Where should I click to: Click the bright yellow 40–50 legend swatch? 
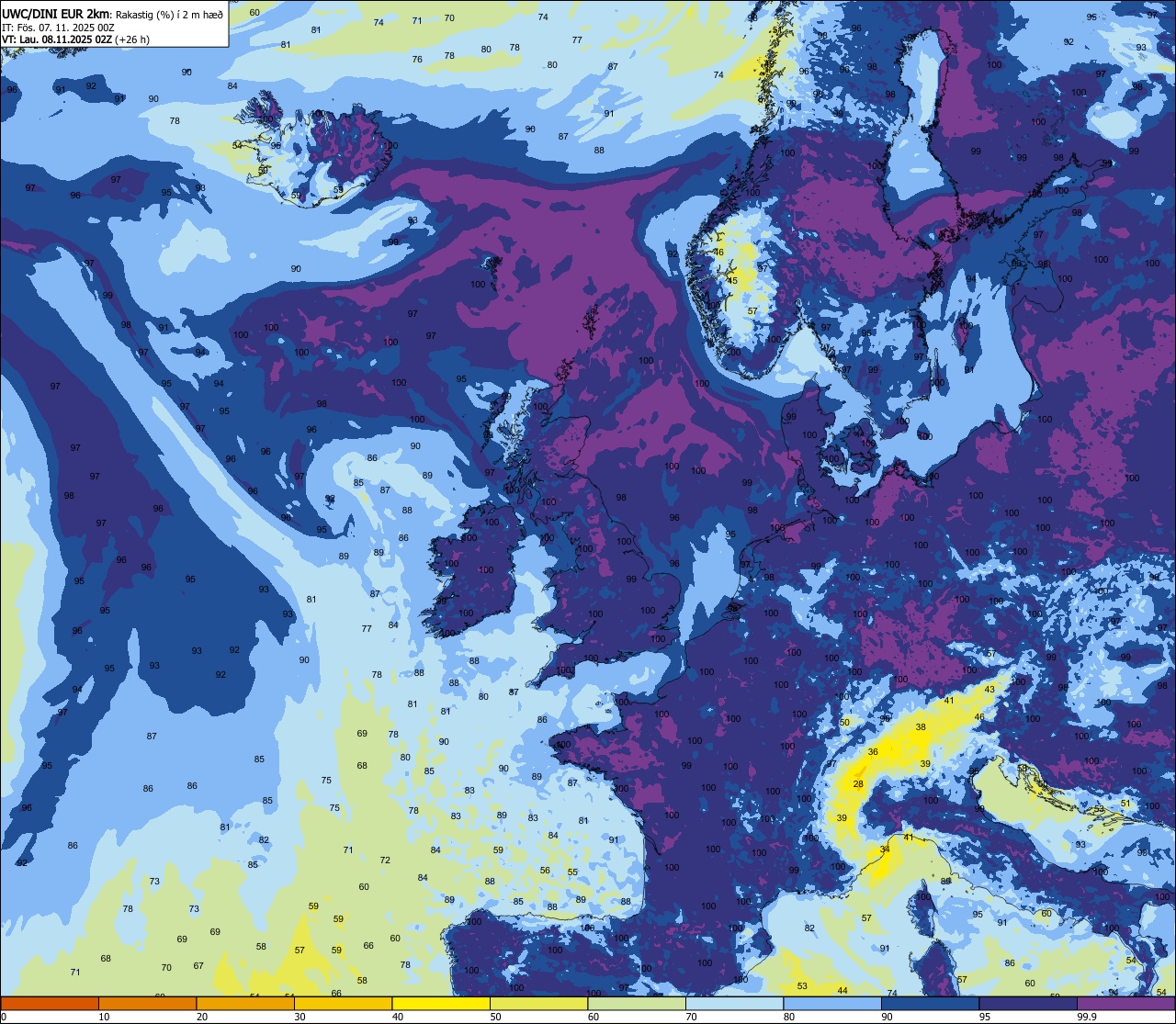tap(441, 1004)
